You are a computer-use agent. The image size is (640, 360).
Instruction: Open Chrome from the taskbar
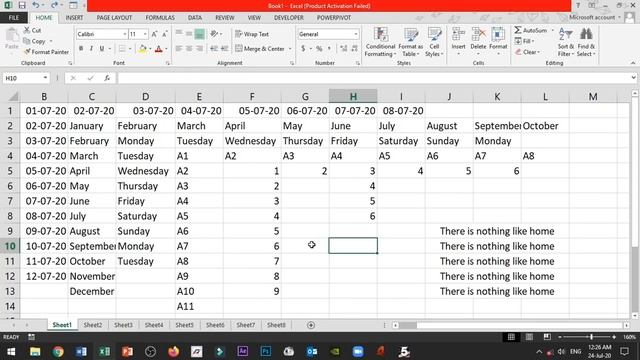point(58,351)
